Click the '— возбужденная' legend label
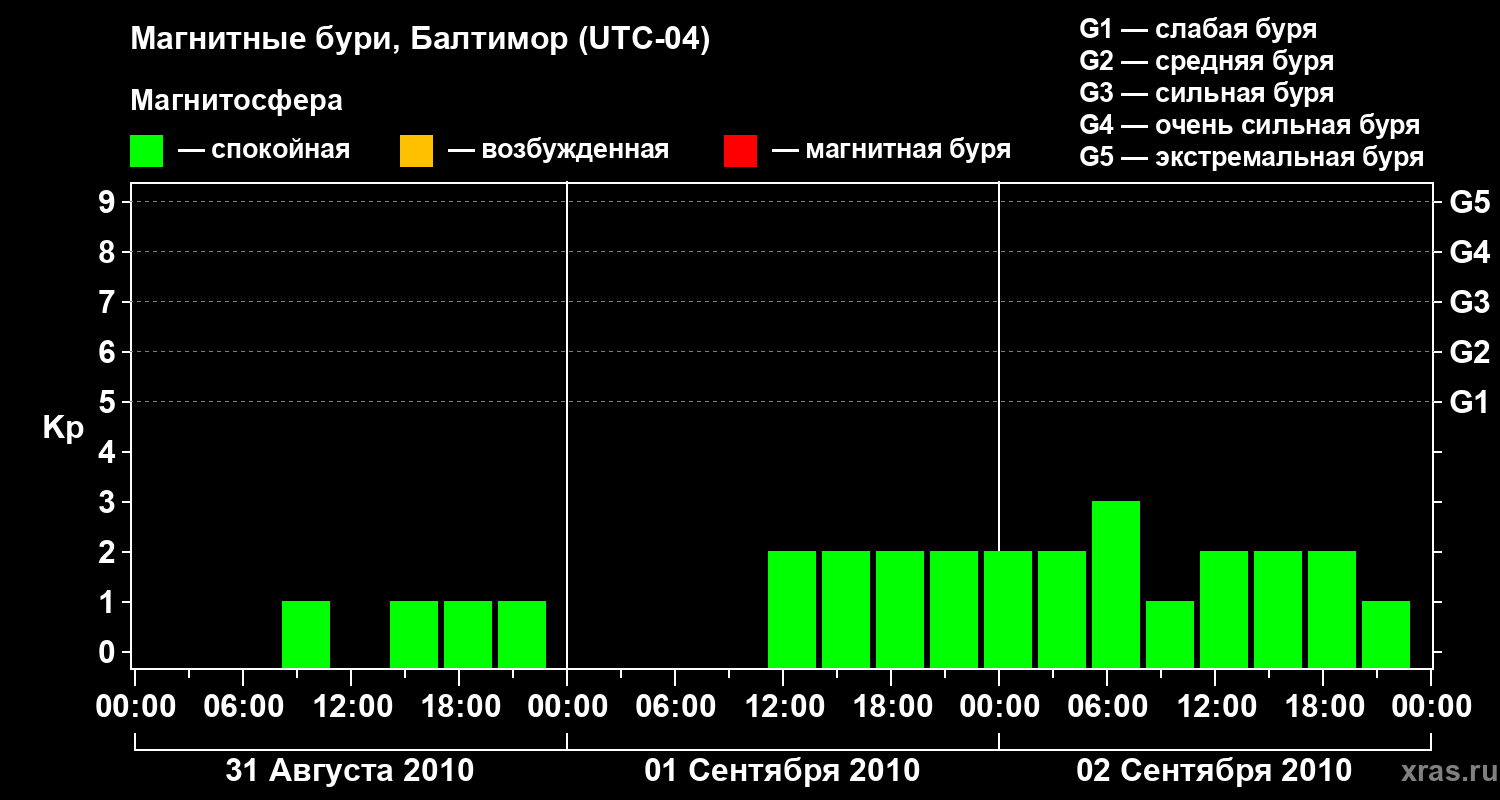Screen dimensions: 1500x800 tap(558, 151)
